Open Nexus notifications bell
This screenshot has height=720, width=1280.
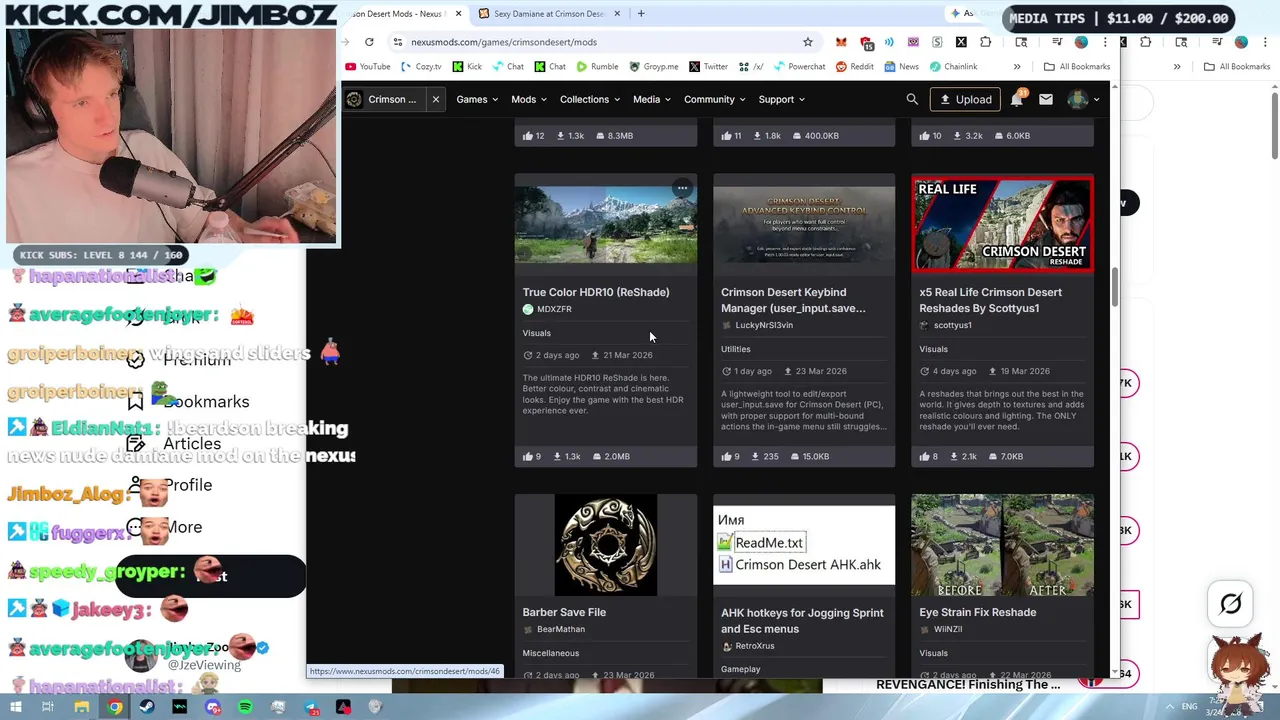coord(1017,99)
